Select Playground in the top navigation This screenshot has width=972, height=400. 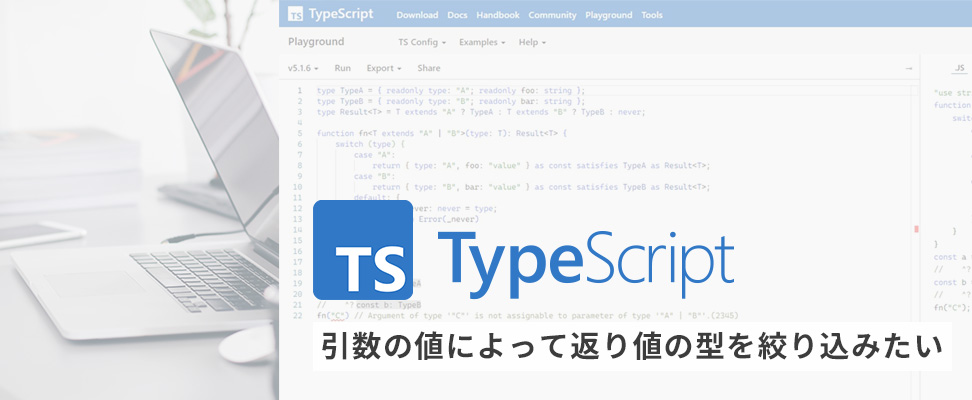609,15
